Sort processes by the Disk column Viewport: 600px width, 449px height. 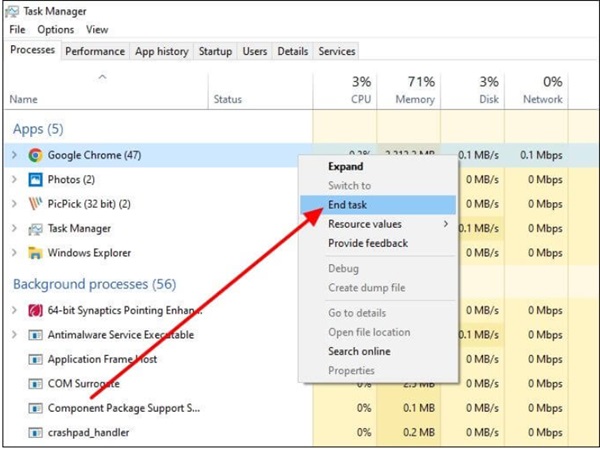point(489,100)
